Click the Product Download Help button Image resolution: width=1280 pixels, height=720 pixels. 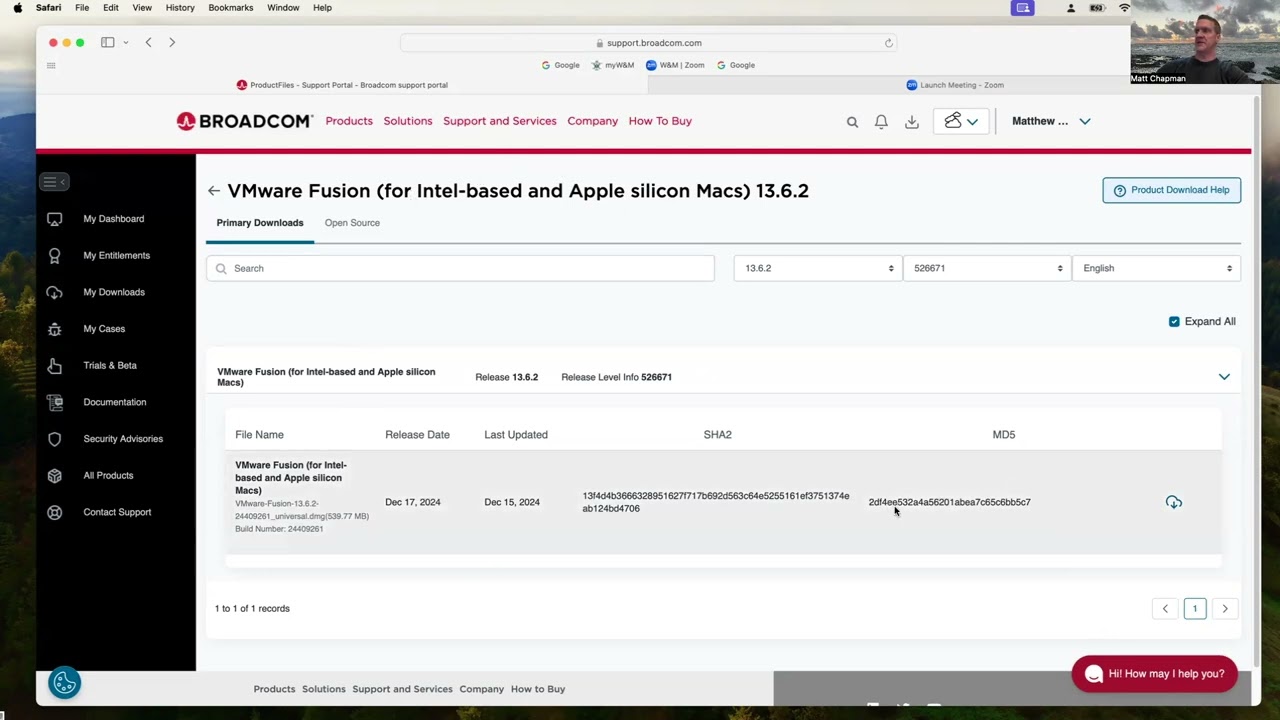1171,190
